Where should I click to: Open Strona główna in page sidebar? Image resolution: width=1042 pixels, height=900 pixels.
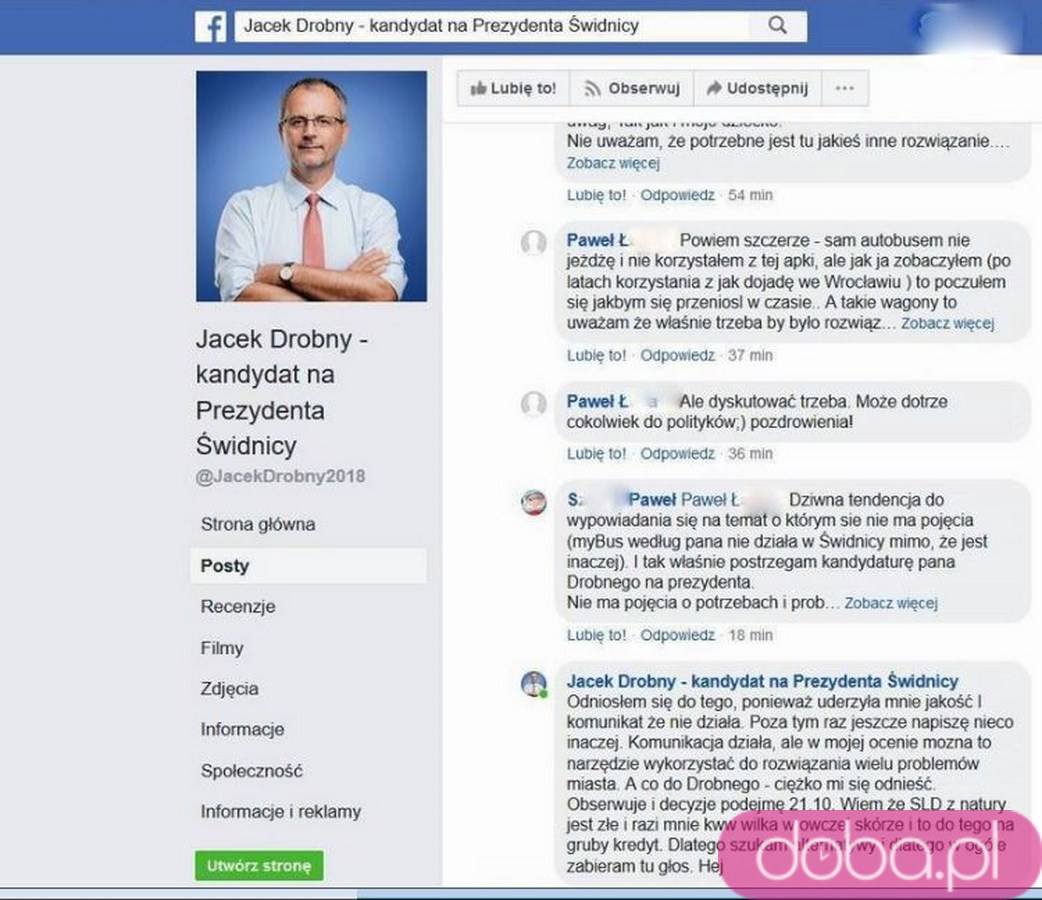(x=258, y=524)
